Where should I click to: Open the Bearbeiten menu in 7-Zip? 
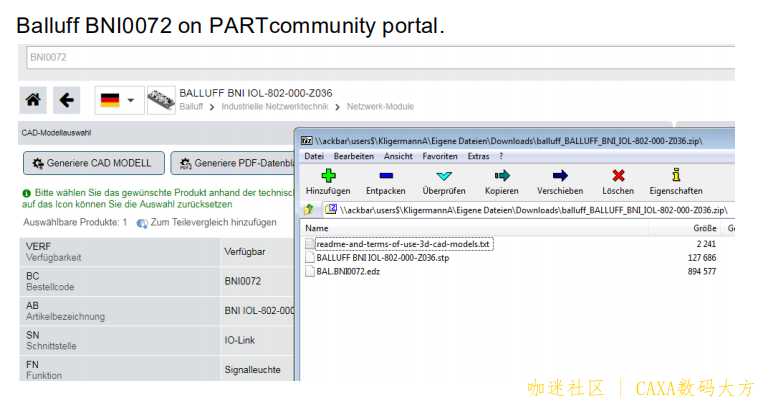[x=353, y=156]
